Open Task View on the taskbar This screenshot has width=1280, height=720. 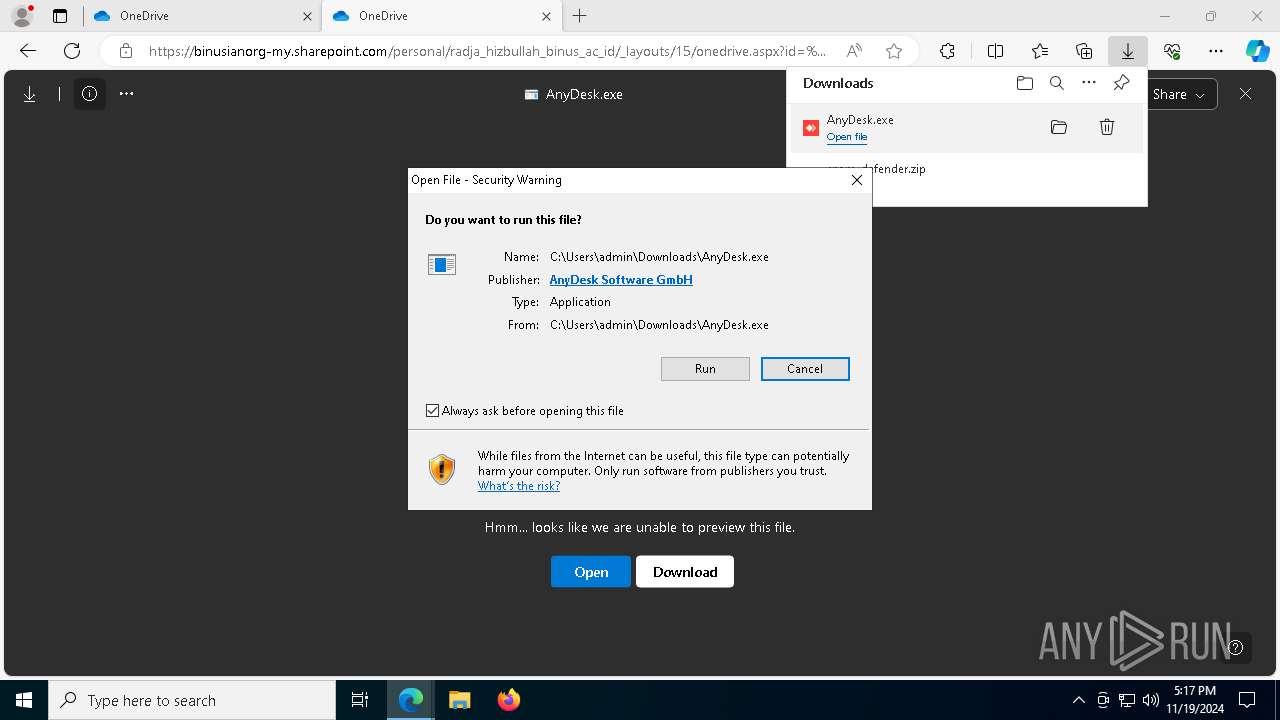pos(360,700)
